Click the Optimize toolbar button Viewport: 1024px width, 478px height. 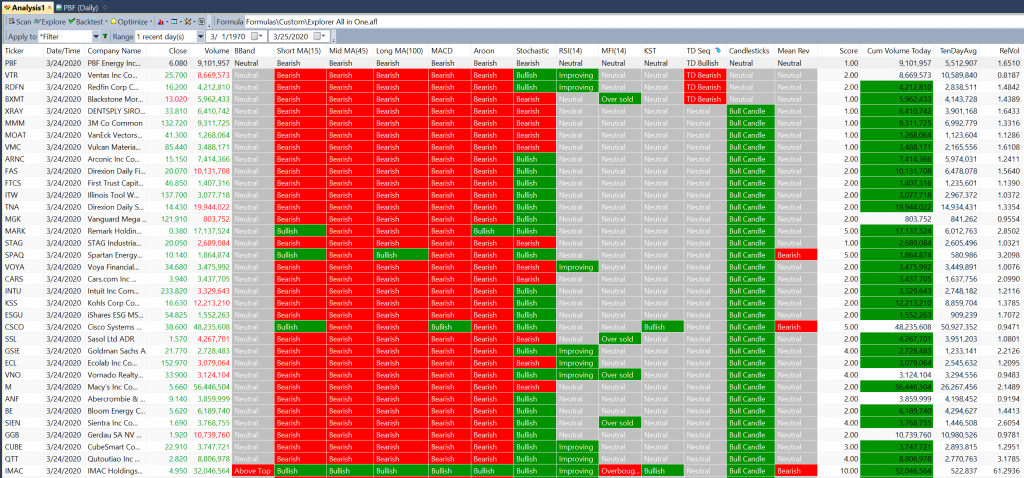point(128,21)
